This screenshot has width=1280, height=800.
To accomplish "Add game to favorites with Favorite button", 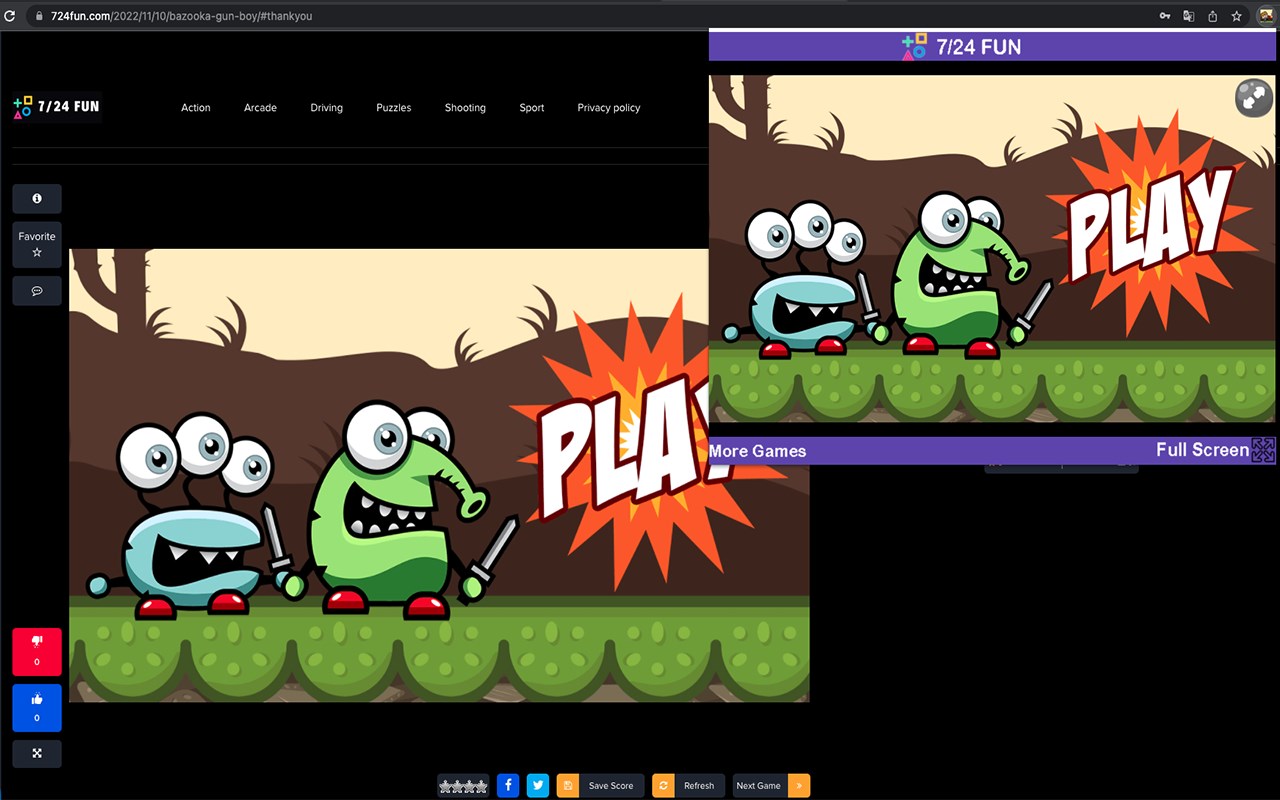I will (37, 245).
